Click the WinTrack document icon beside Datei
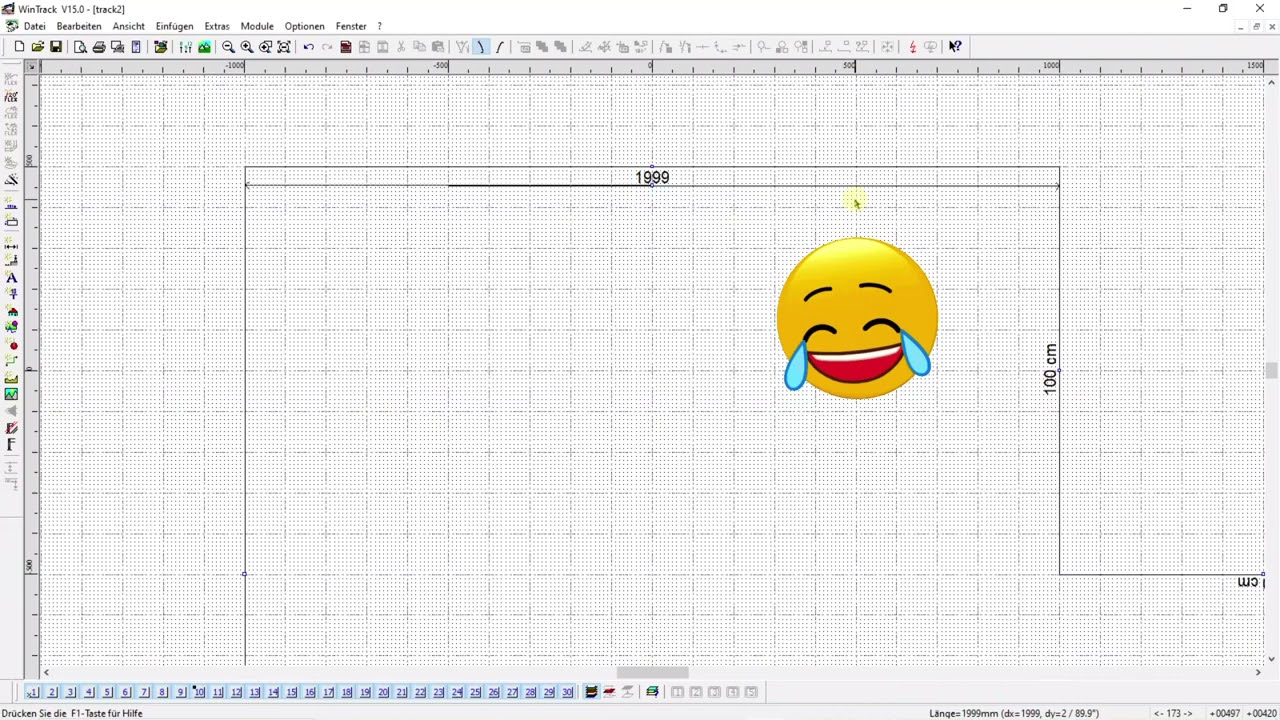 coord(11,26)
